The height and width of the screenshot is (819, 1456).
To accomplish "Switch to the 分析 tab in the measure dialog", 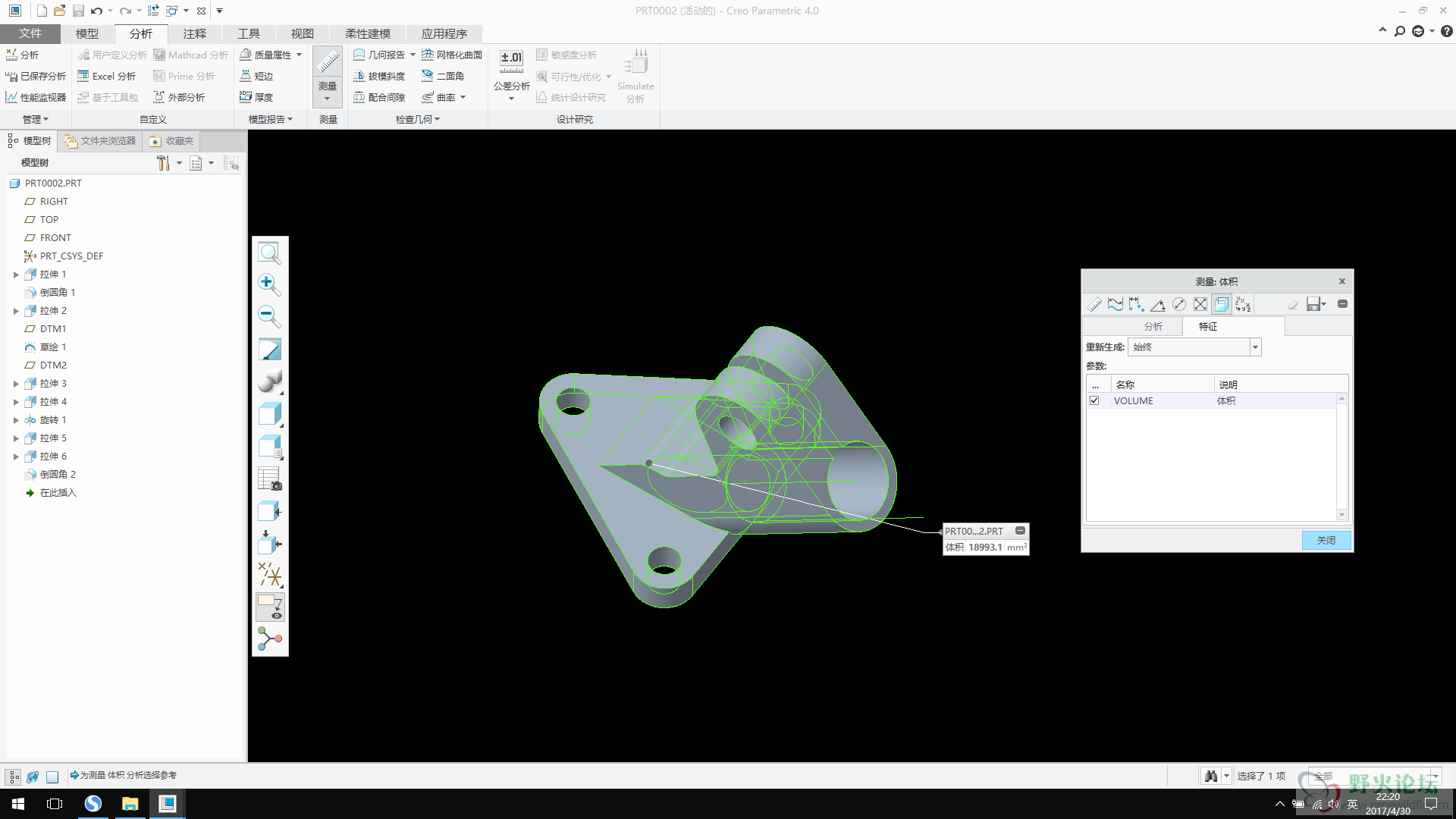I will pyautogui.click(x=1153, y=326).
